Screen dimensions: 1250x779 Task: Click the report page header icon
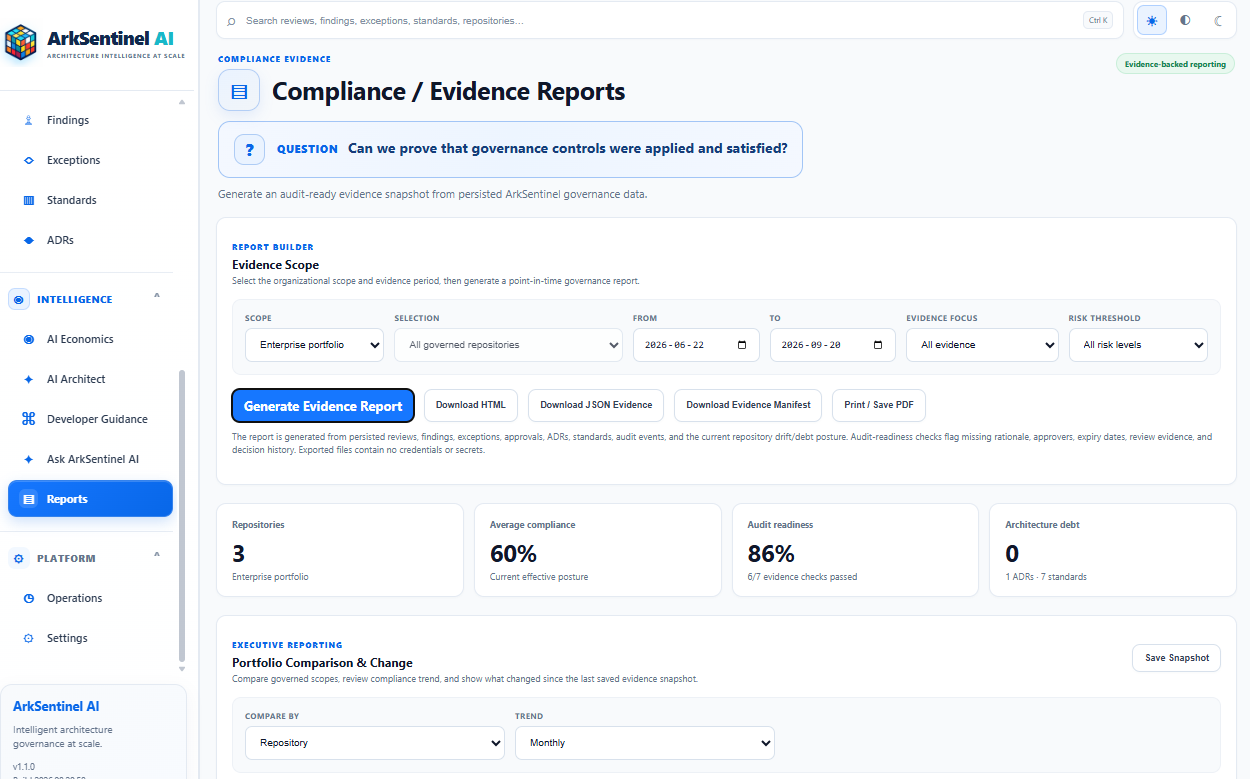[239, 91]
